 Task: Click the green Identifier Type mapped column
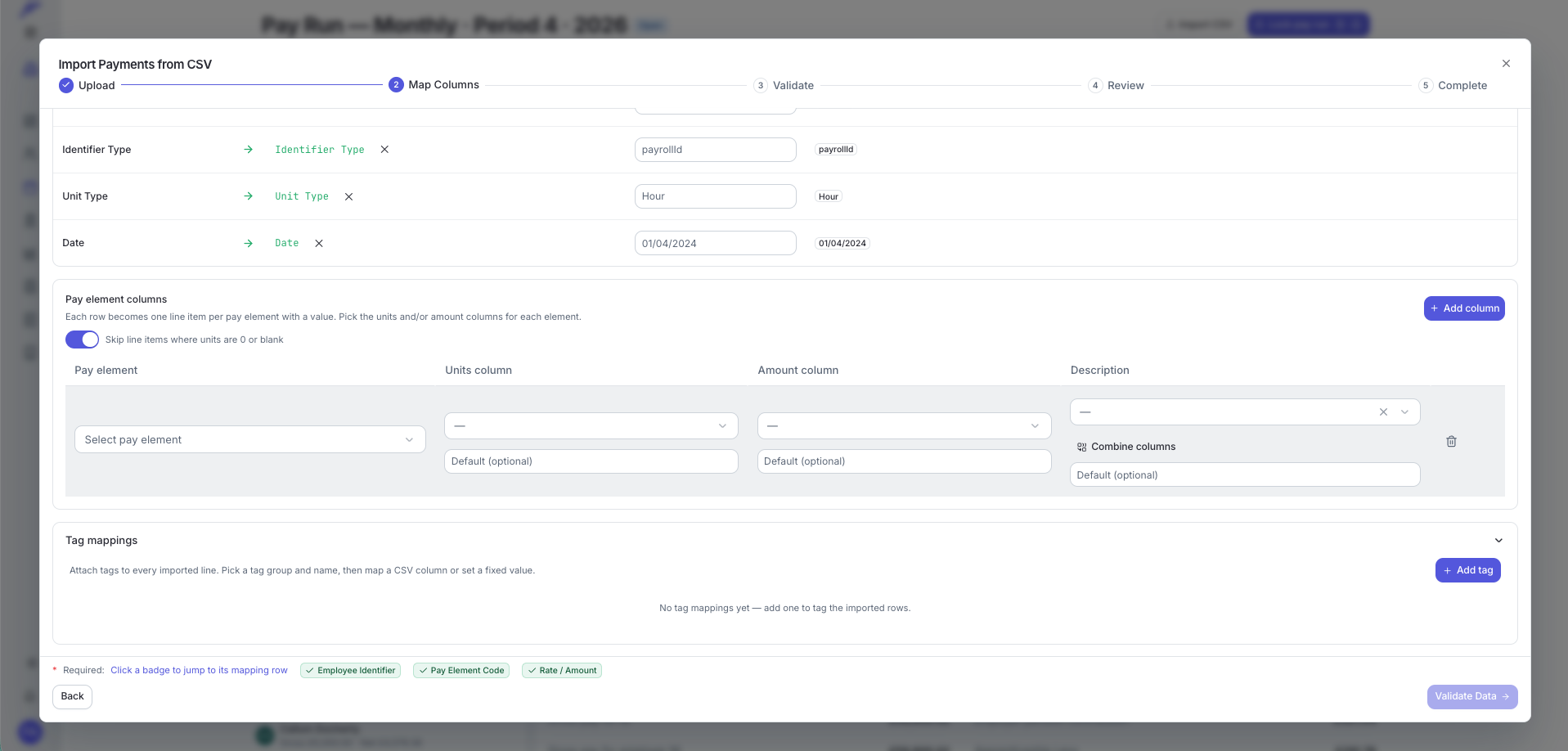[320, 150]
